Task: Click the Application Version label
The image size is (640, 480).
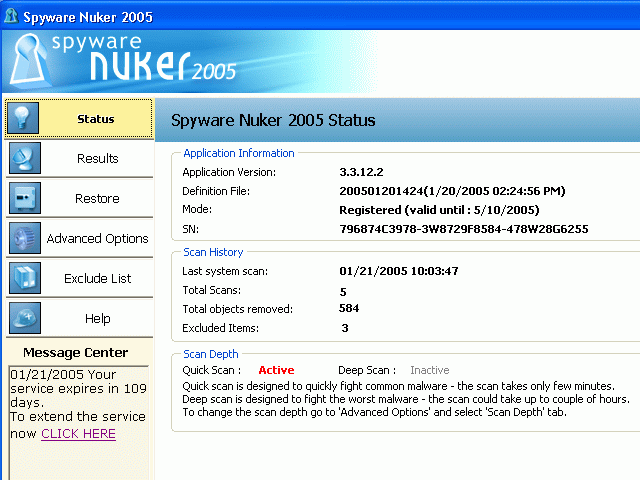Action: point(229,172)
